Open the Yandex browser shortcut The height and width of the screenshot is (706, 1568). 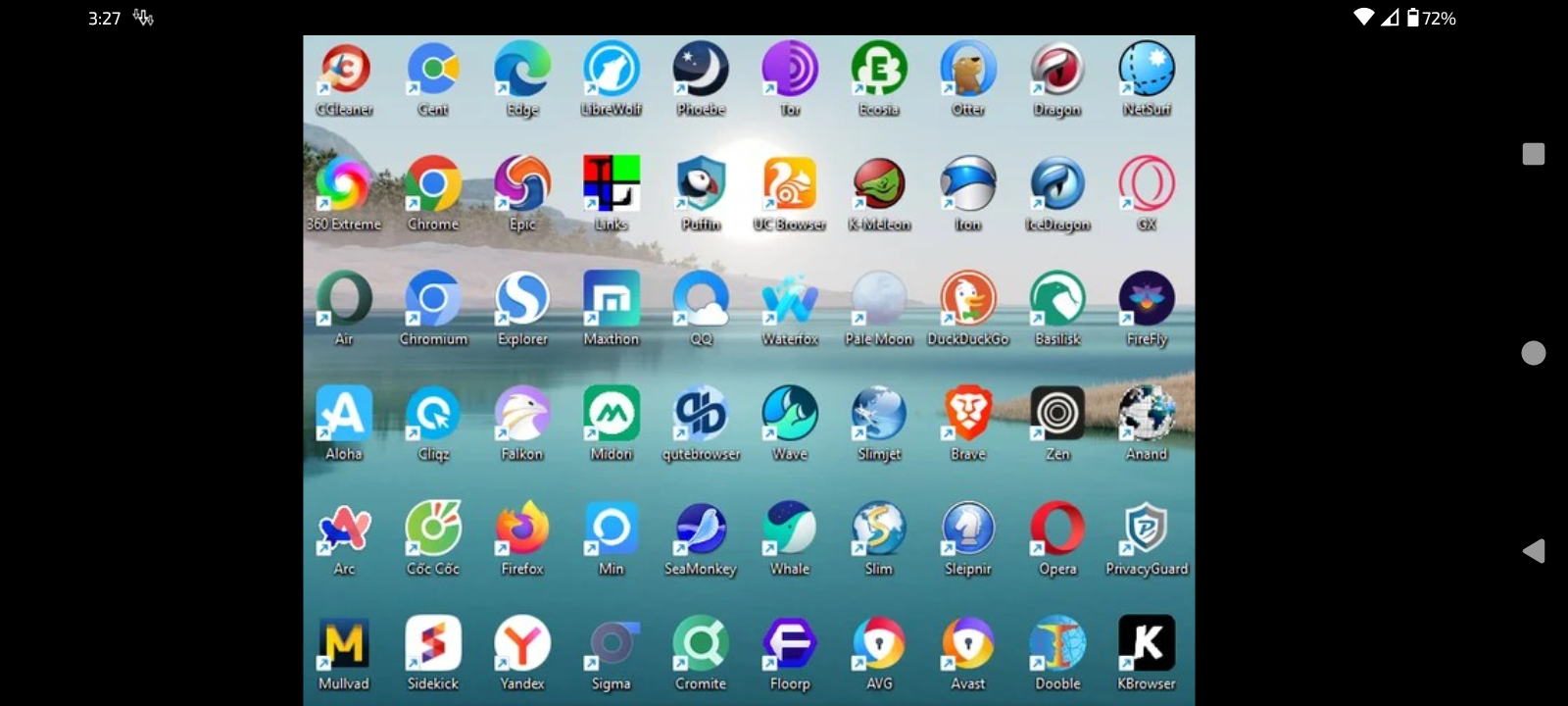522,642
